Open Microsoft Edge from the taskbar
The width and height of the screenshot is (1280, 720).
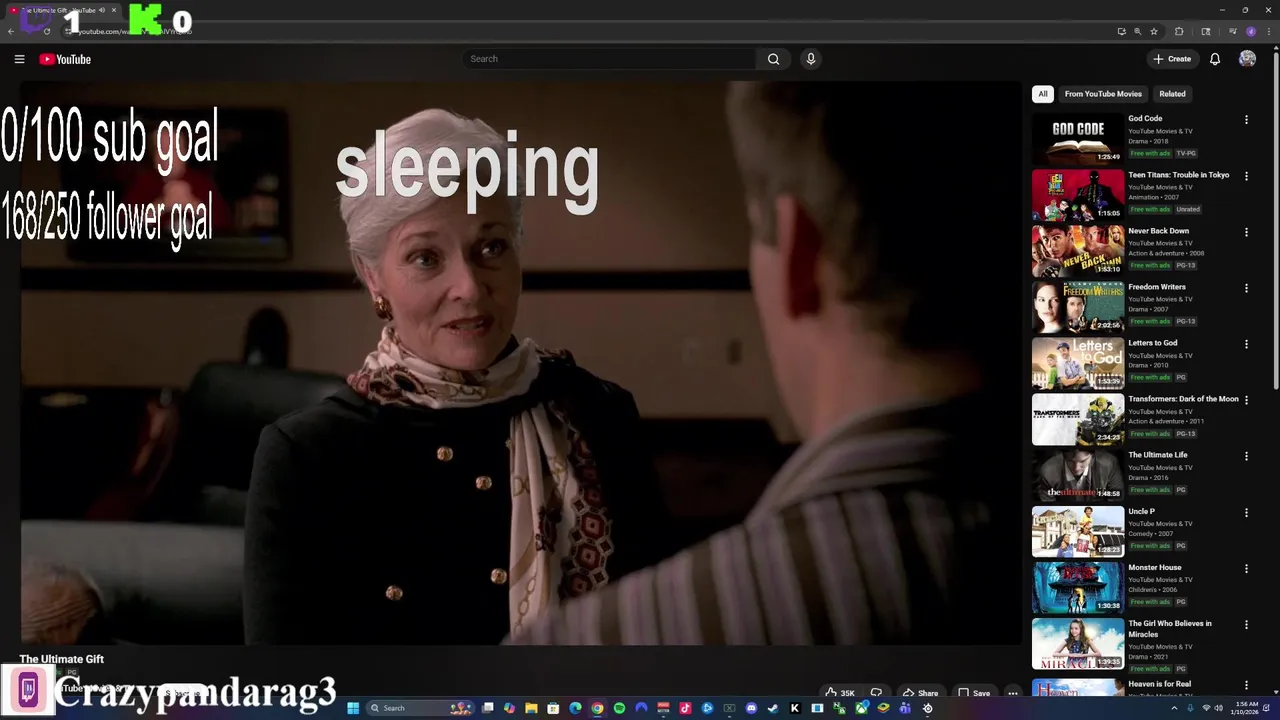coord(575,708)
